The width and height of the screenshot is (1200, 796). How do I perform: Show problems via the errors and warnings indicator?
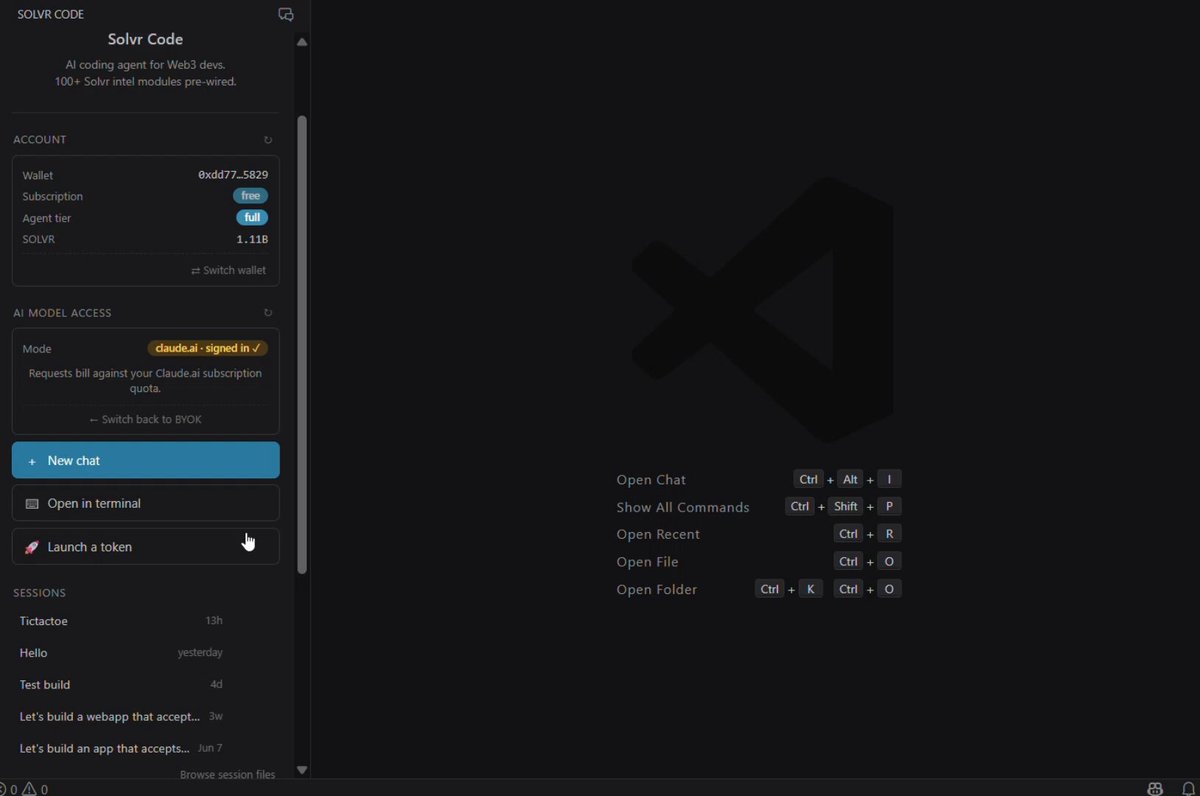click(24, 789)
